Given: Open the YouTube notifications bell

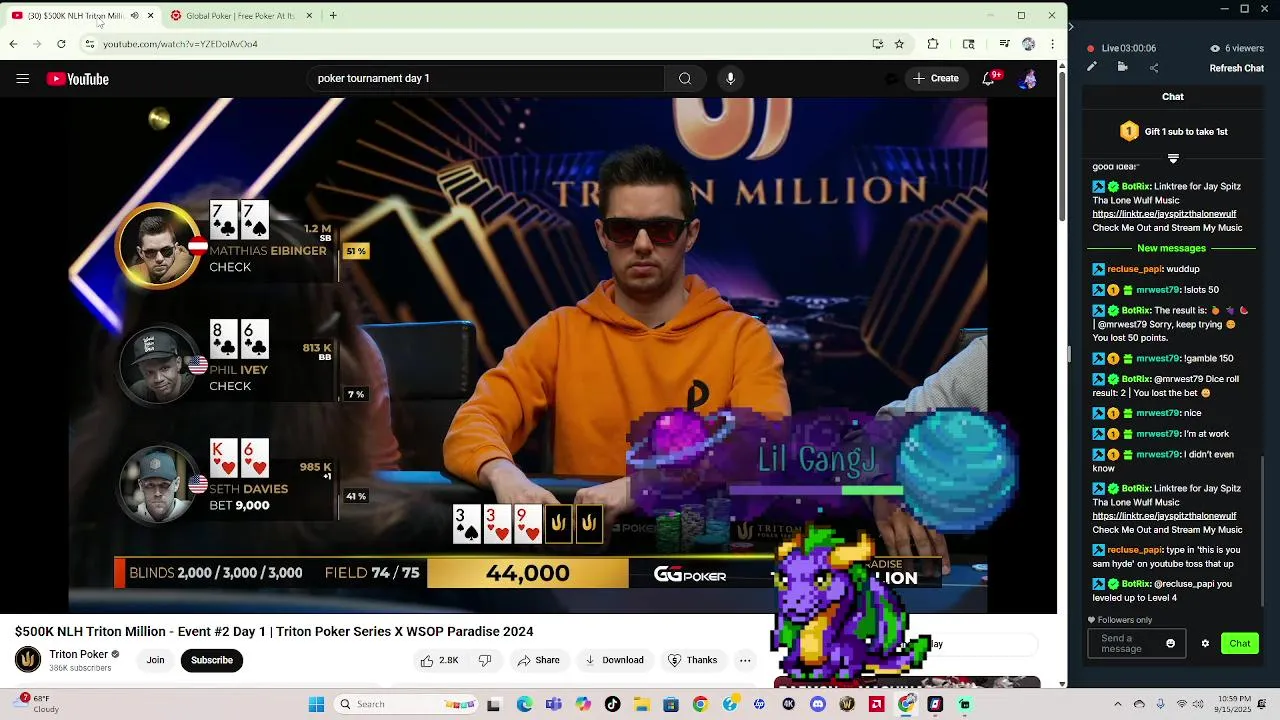Looking at the screenshot, I should 989,79.
